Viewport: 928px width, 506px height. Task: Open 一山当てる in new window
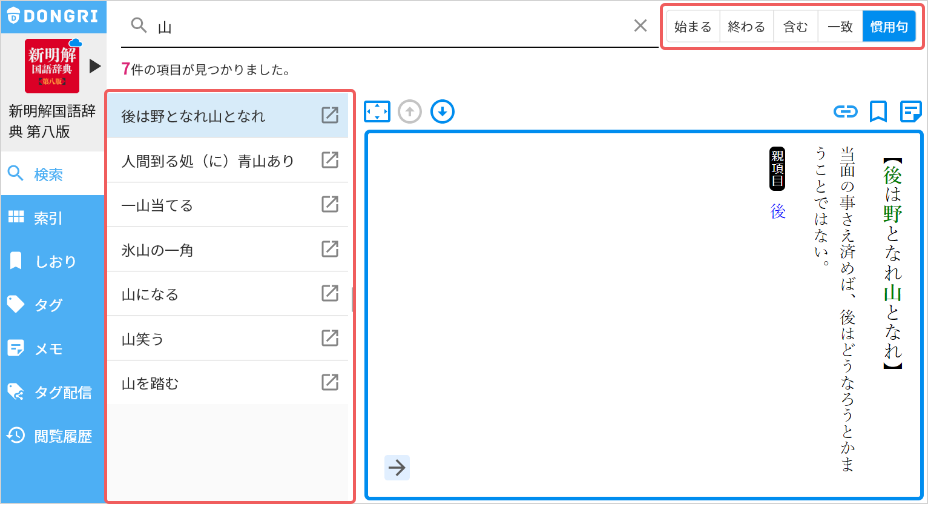pyautogui.click(x=330, y=204)
